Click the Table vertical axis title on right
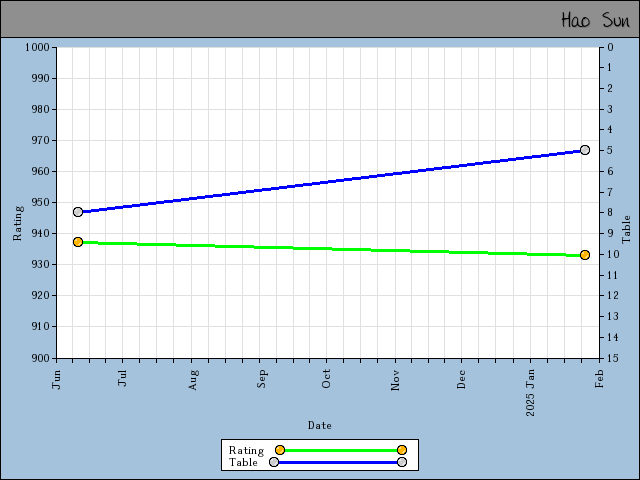This screenshot has width=640, height=480. (x=626, y=229)
